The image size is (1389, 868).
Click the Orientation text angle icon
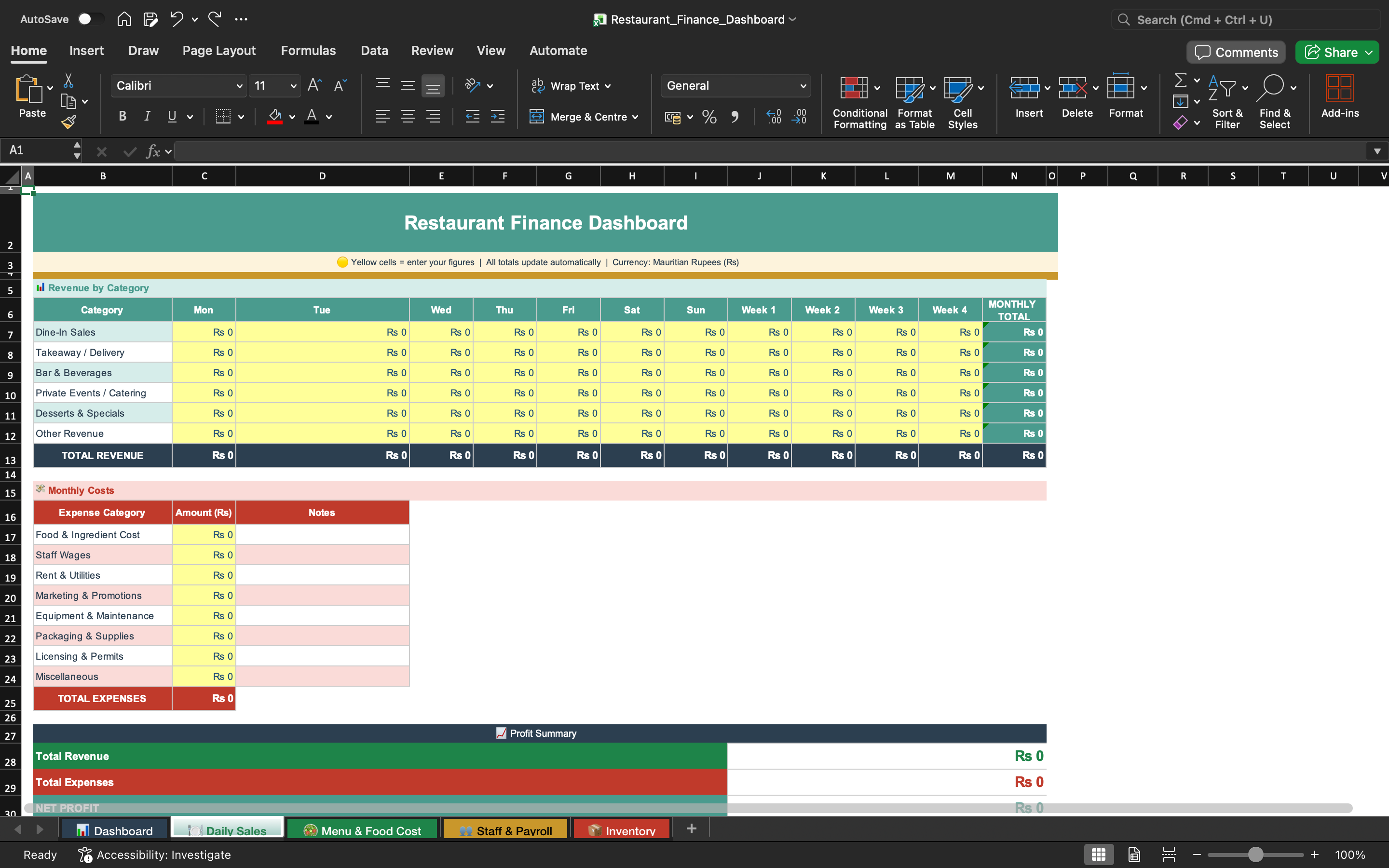point(472,85)
